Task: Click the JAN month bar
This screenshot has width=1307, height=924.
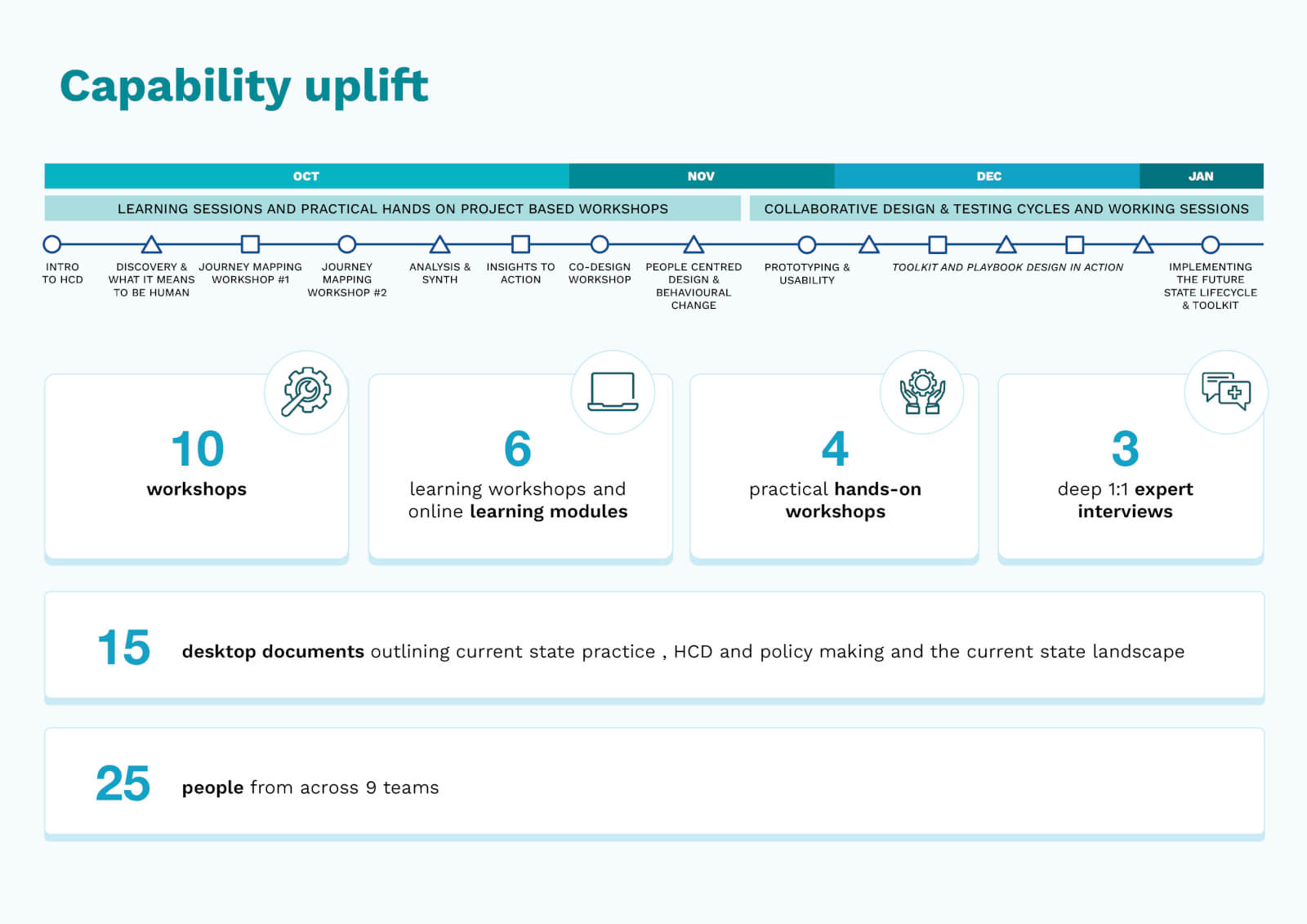Action: tap(1202, 176)
